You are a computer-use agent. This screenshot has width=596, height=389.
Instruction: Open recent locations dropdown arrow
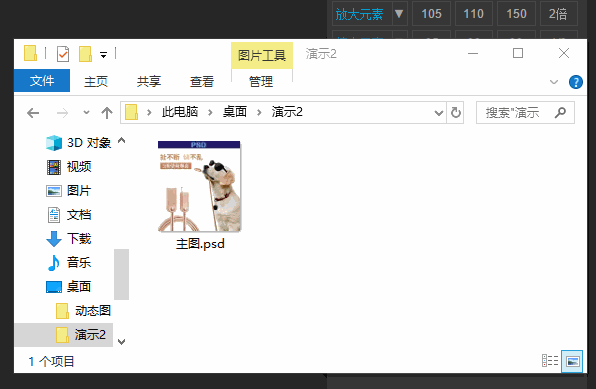click(86, 113)
